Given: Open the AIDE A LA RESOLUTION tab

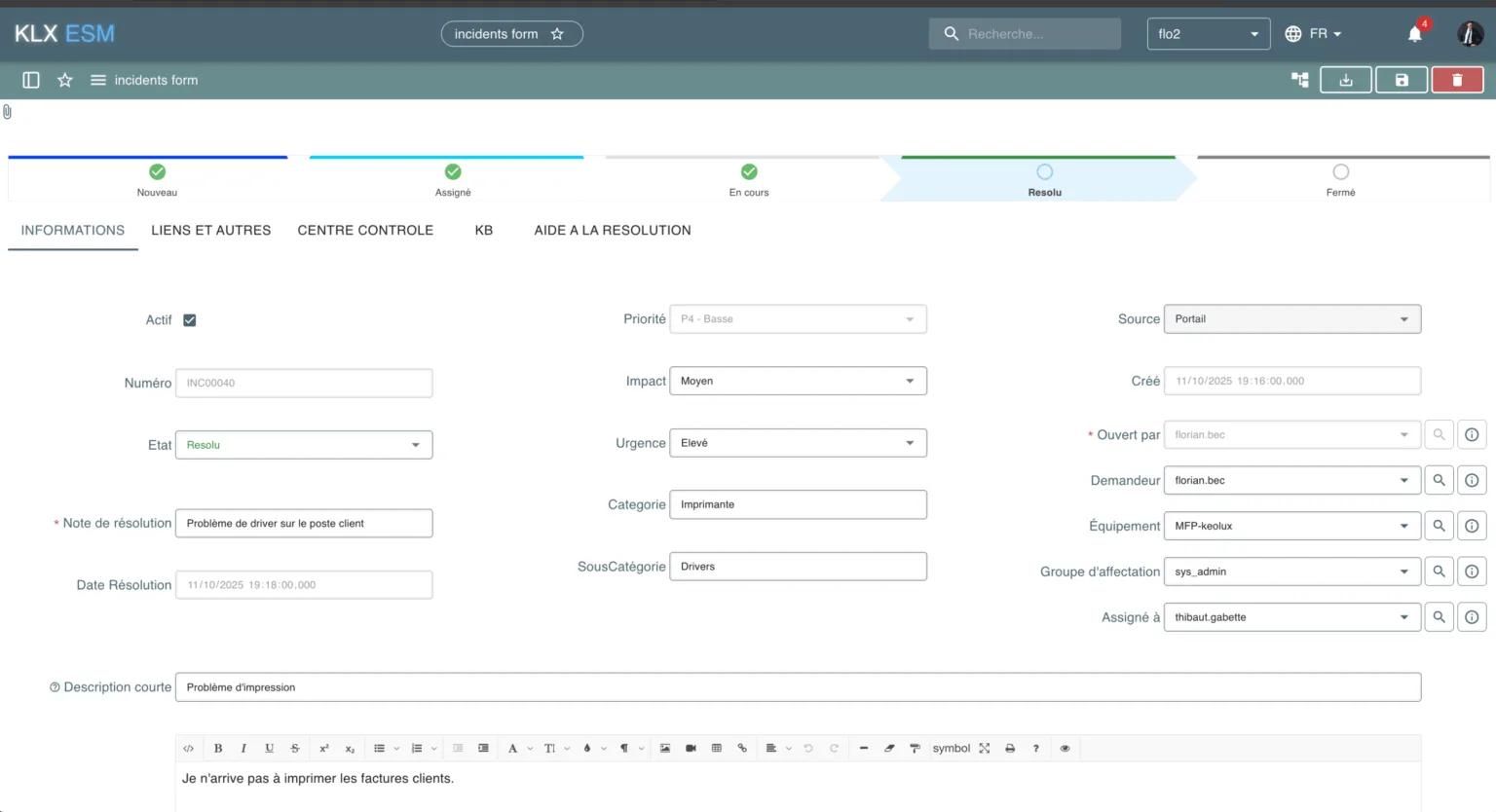Looking at the screenshot, I should pos(612,231).
